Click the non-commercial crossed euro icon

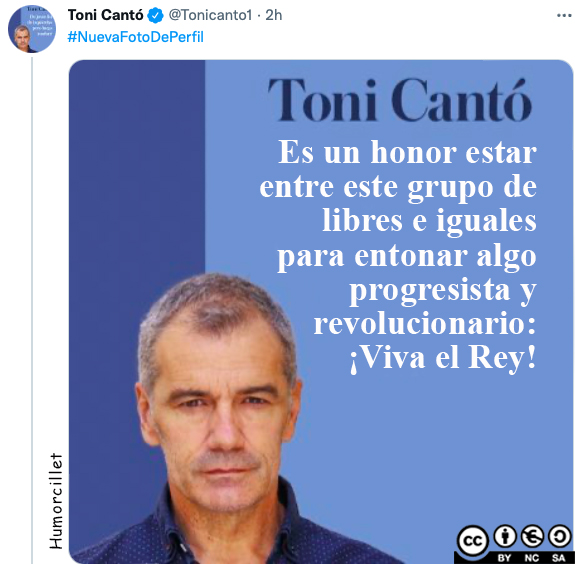532,536
